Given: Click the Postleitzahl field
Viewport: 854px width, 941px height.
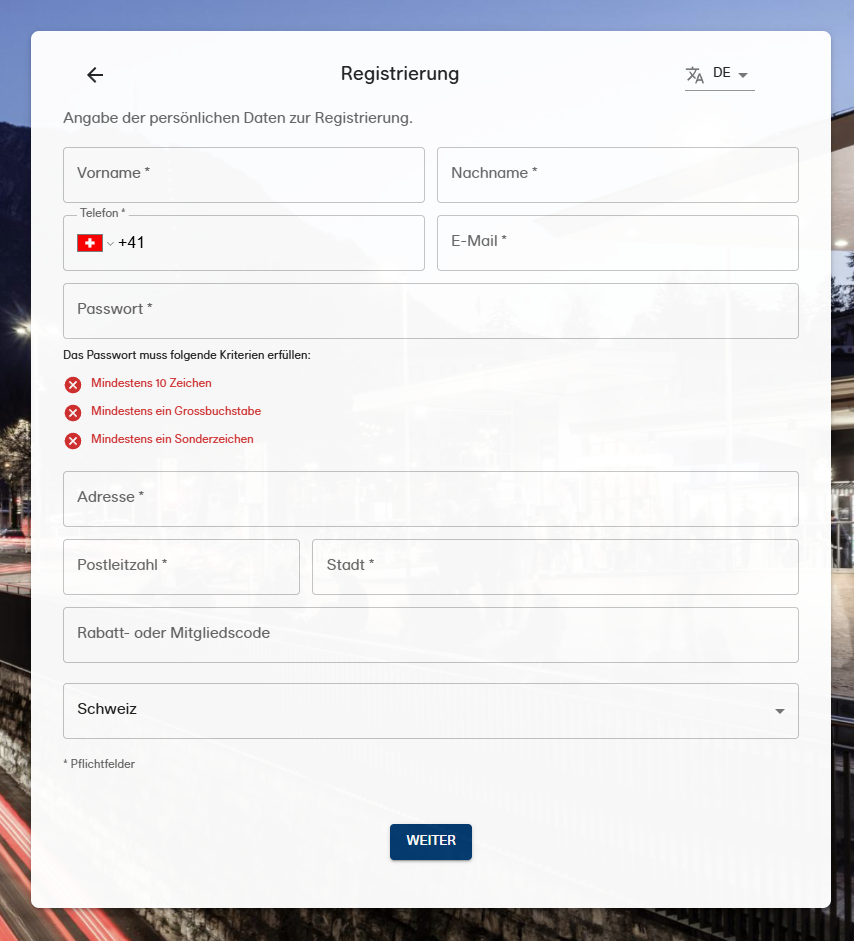Looking at the screenshot, I should click(x=181, y=567).
